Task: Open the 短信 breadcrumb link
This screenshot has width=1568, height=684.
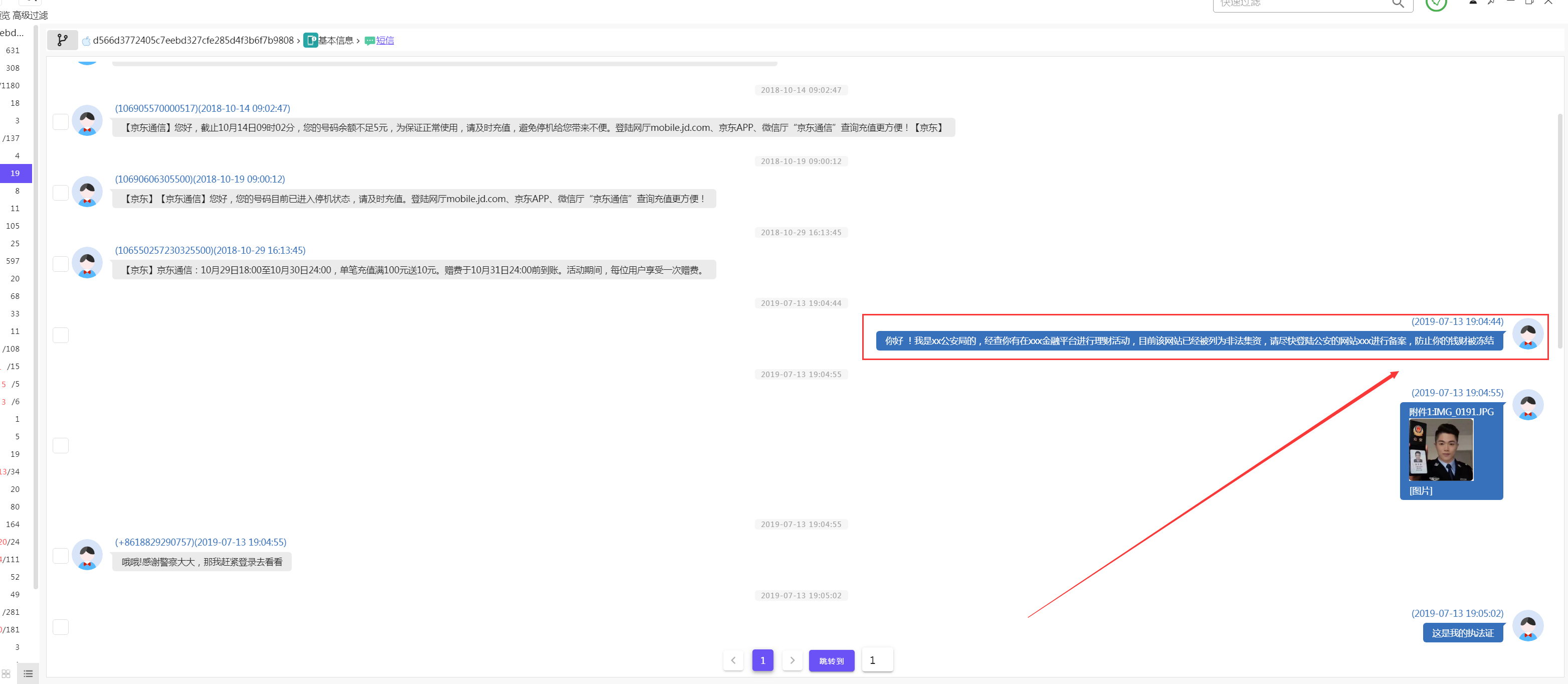Action: click(x=384, y=40)
